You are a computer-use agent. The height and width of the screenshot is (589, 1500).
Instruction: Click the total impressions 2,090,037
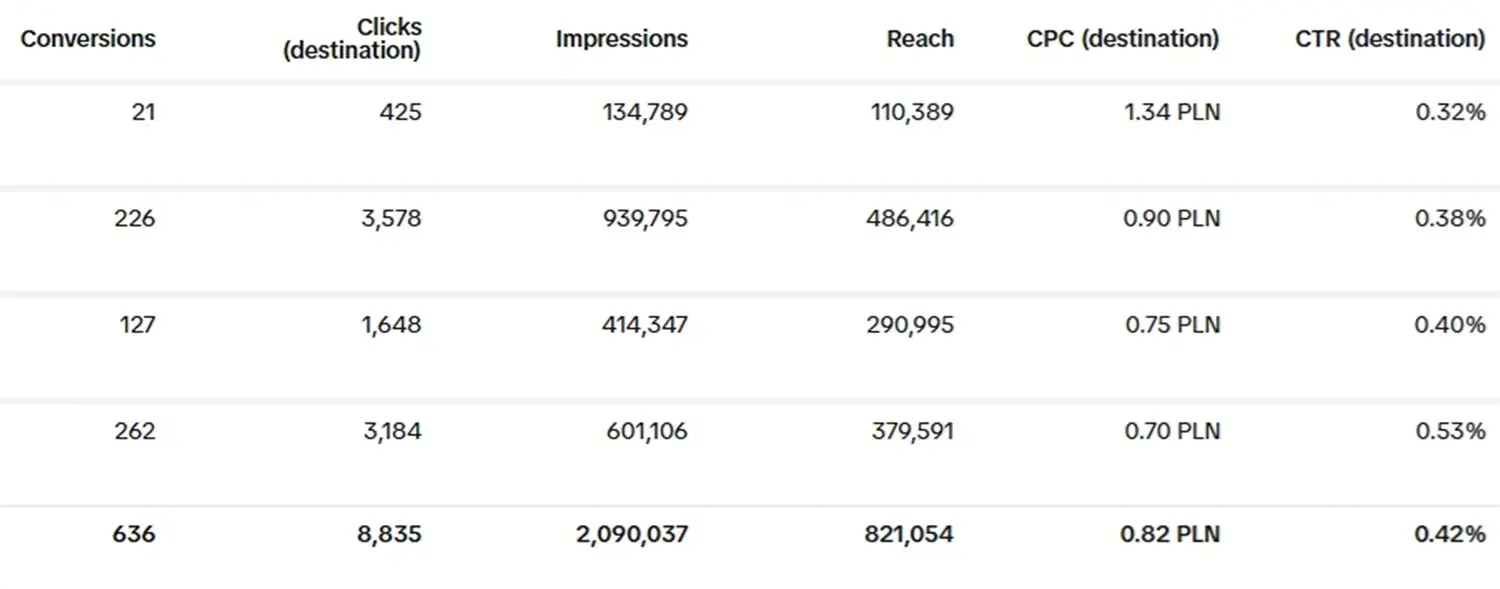click(x=632, y=535)
